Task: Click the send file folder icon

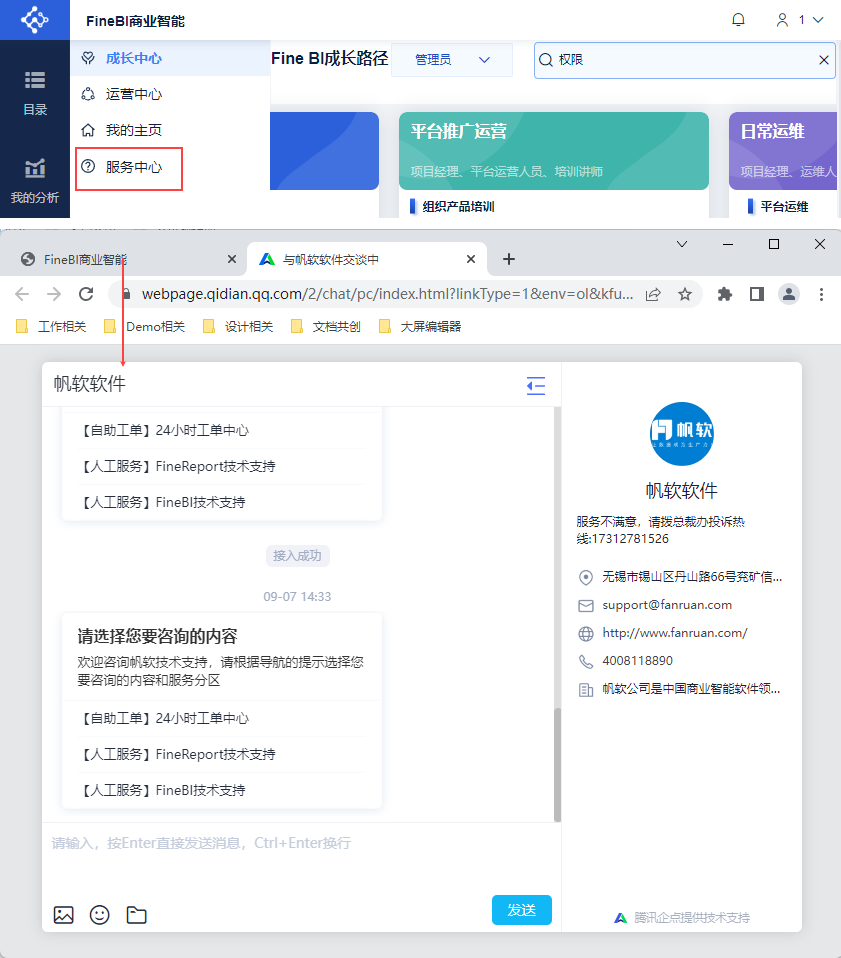Action: click(136, 915)
